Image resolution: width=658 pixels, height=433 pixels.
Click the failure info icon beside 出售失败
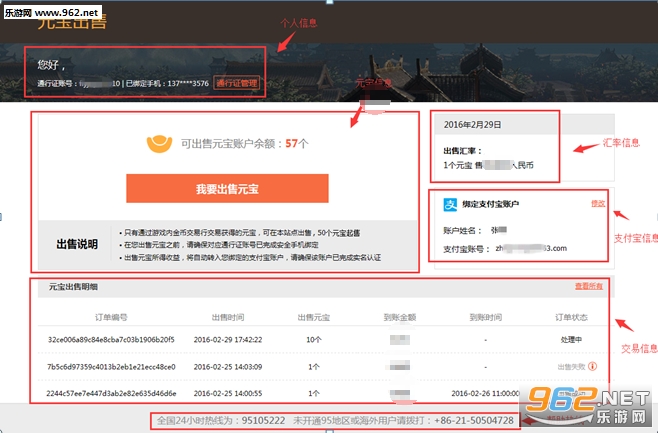[592, 366]
